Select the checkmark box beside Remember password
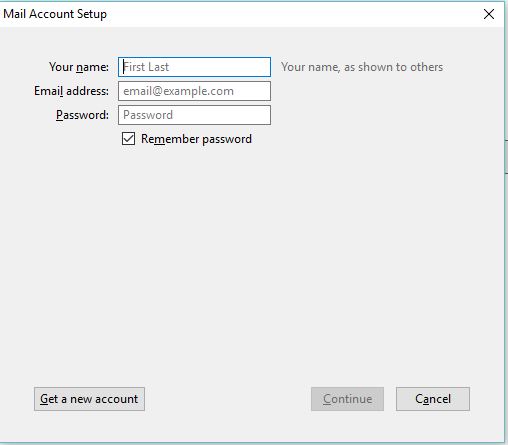Image resolution: width=508 pixels, height=445 pixels. 128,139
